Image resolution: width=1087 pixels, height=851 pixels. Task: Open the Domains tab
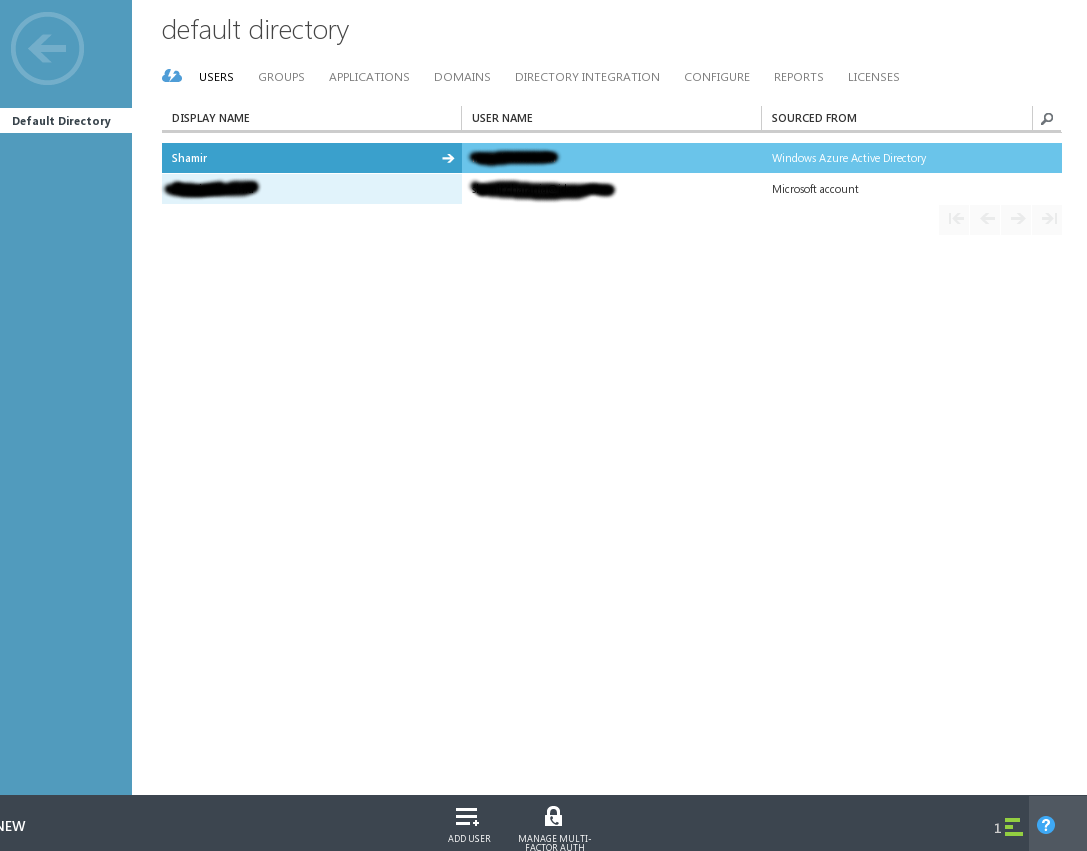(x=462, y=77)
